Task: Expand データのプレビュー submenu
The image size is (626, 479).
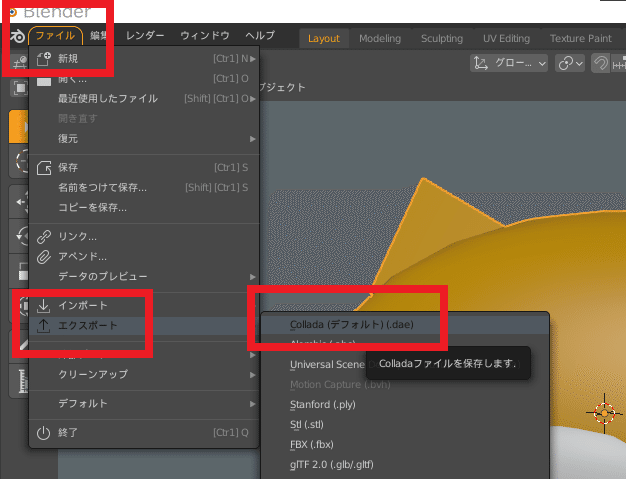Action: (x=144, y=276)
